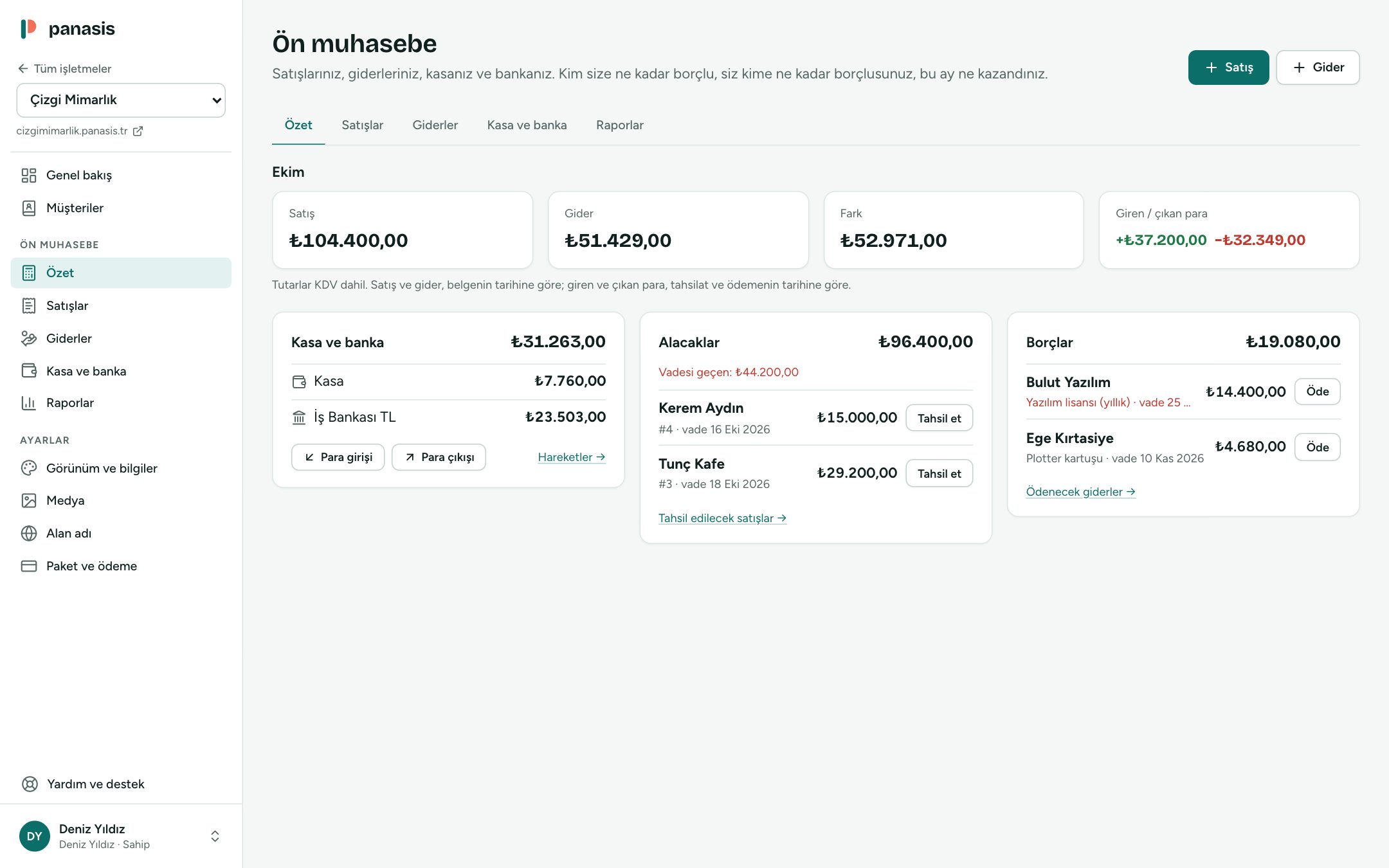Open Kasa ve banka wallet icon in sidebar
1389x868 pixels.
[29, 371]
